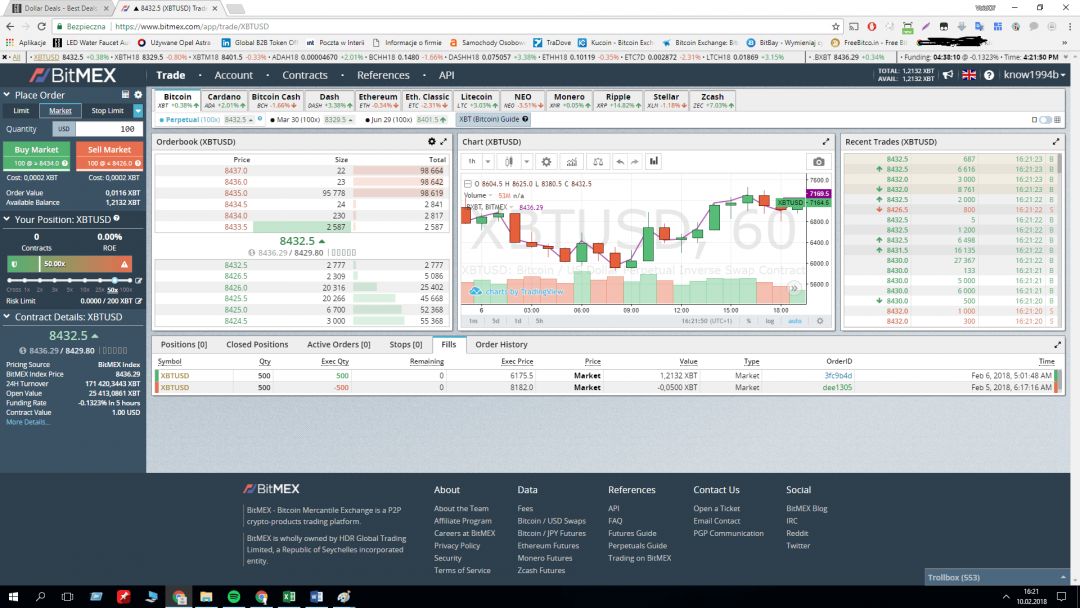Select the Ethereum instrument tab
Viewport: 1080px width, 608px height.
click(377, 101)
